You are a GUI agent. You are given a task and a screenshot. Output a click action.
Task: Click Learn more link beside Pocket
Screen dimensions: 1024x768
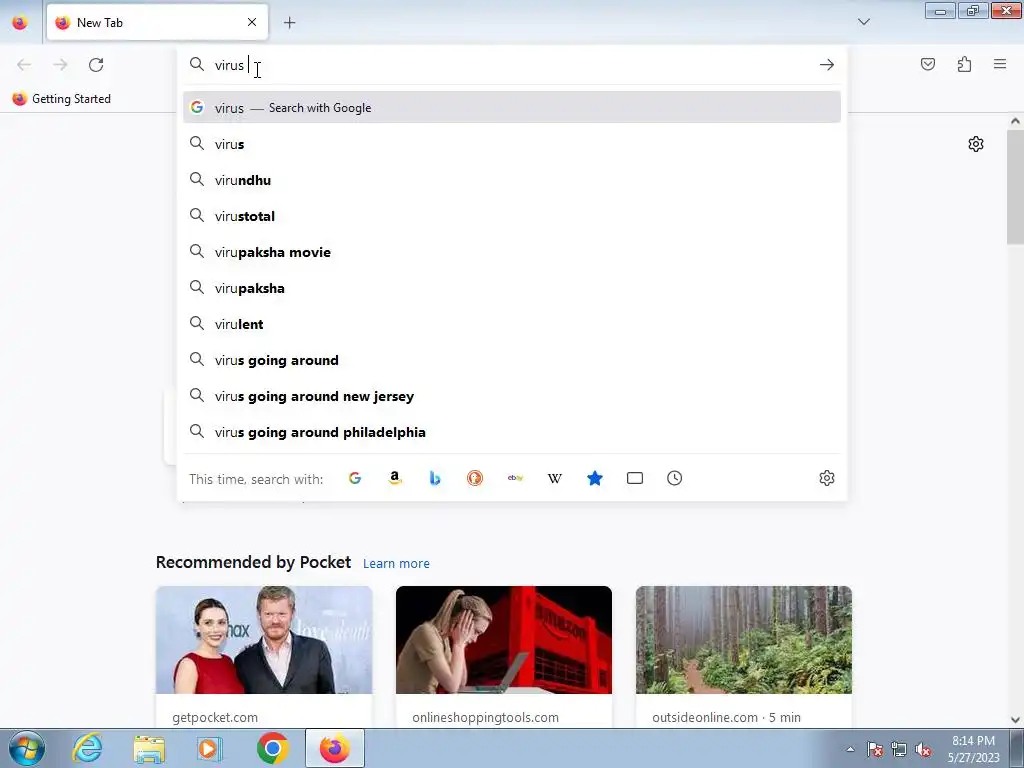pos(396,564)
